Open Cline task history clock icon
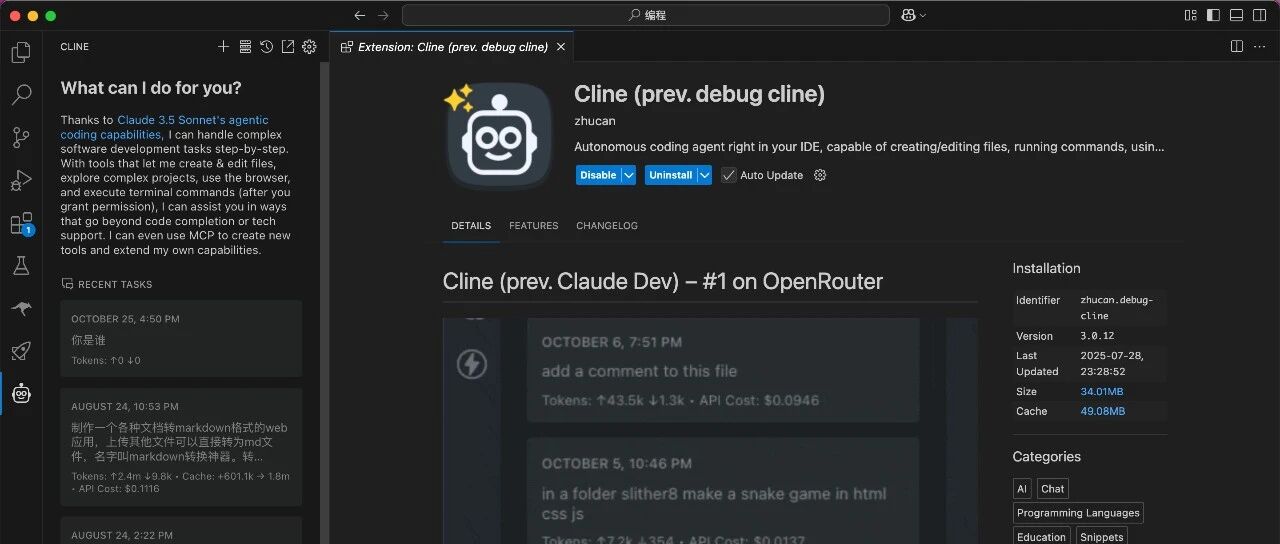This screenshot has width=1280, height=544. click(x=266, y=47)
